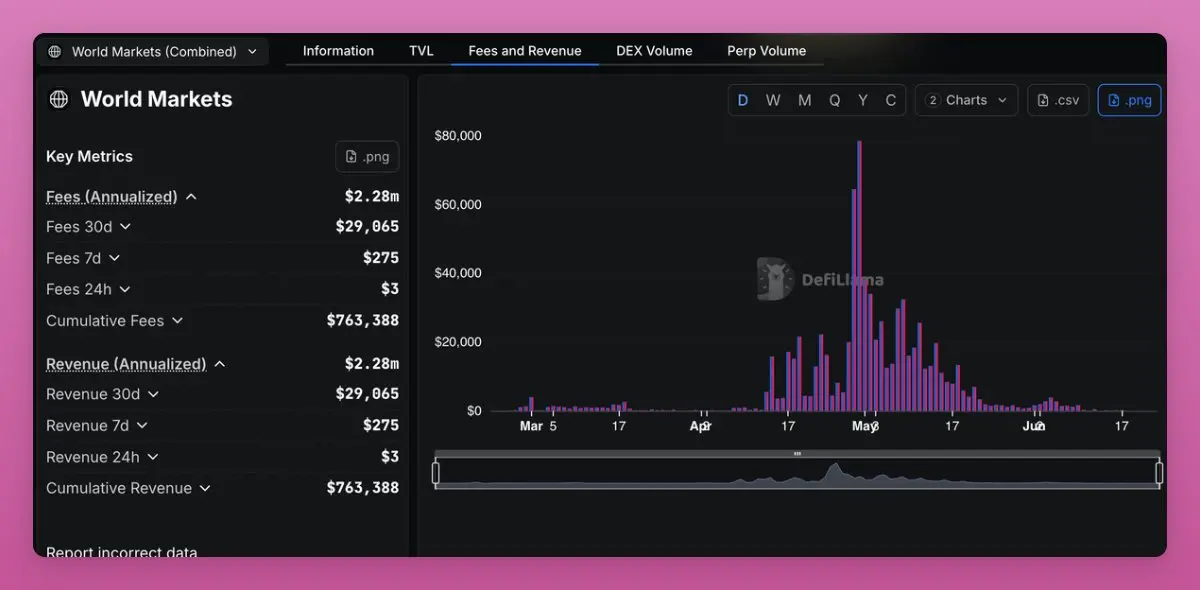Download Key Metrics as .png
1200x590 pixels.
(x=367, y=157)
